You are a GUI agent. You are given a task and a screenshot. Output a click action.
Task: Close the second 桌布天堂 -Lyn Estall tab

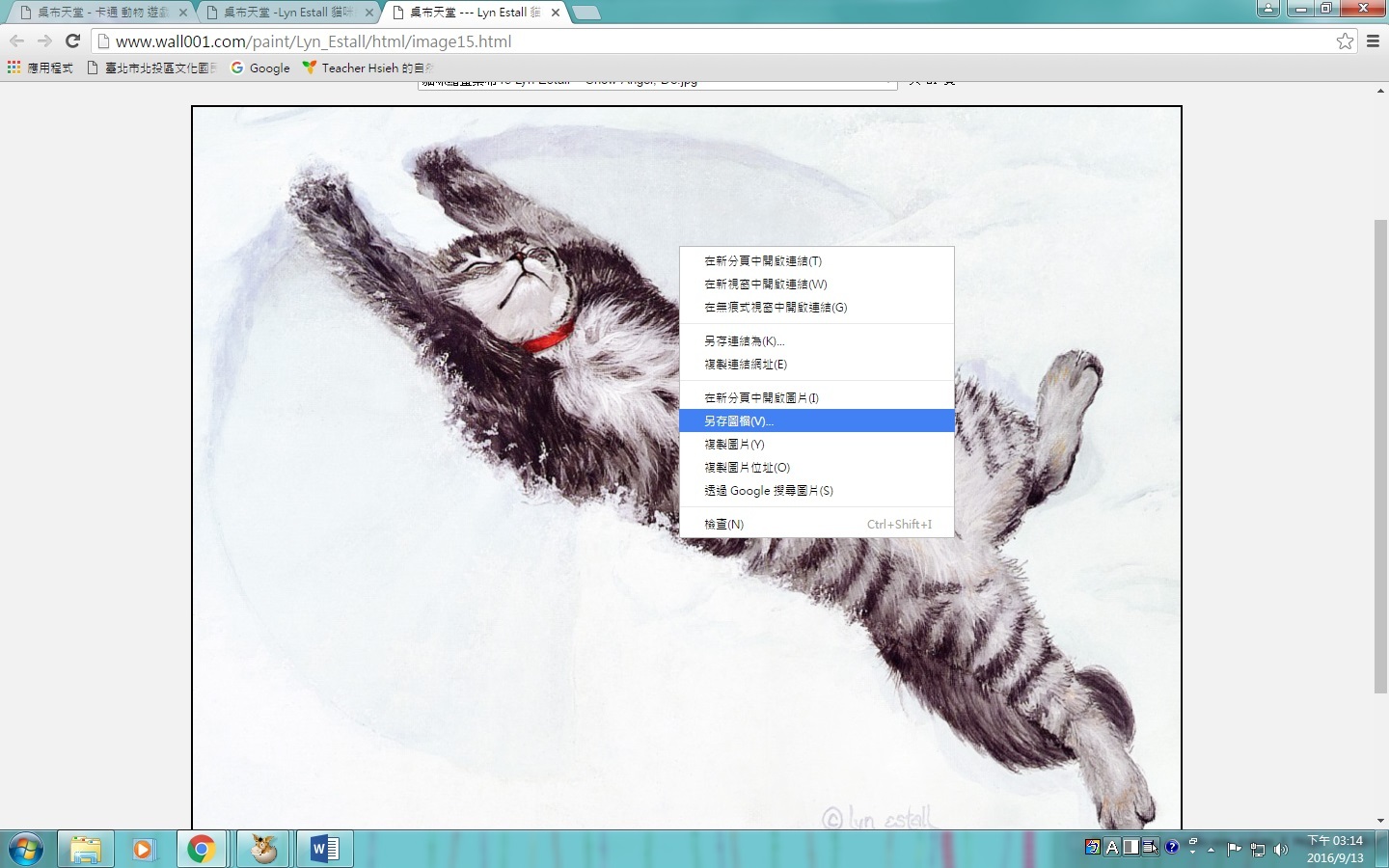pos(369,13)
